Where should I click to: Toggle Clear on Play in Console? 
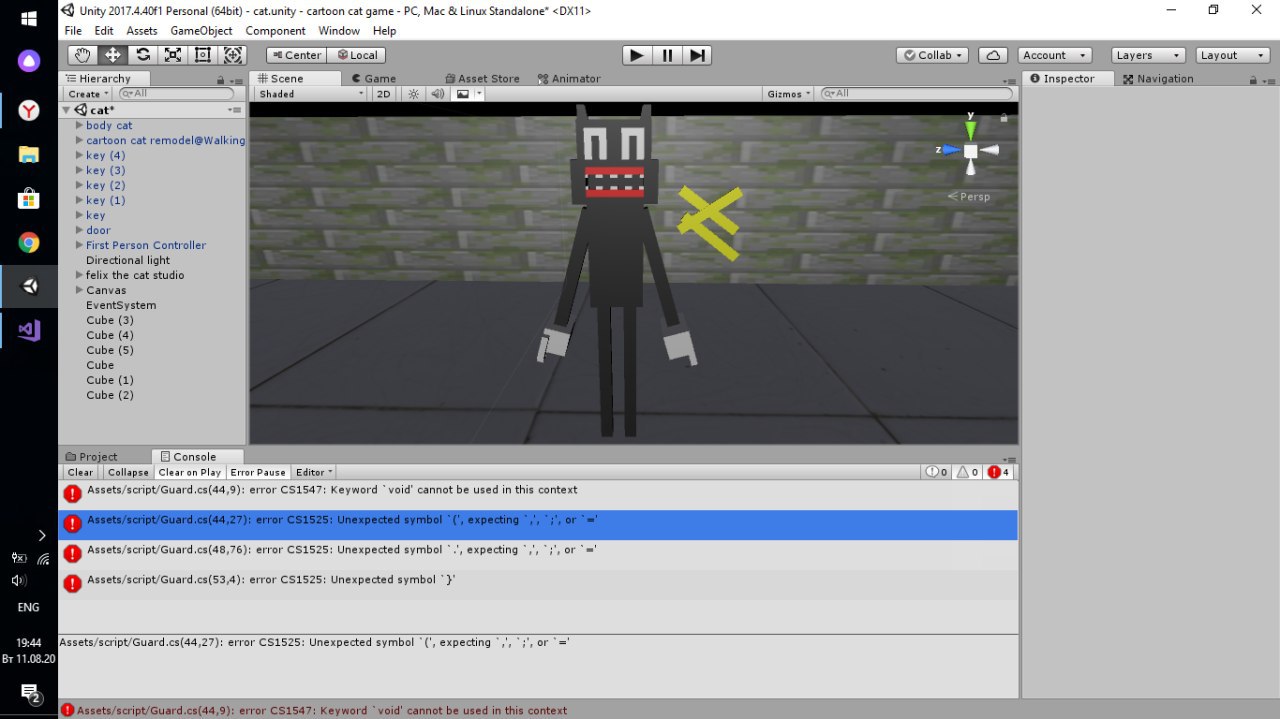point(190,472)
